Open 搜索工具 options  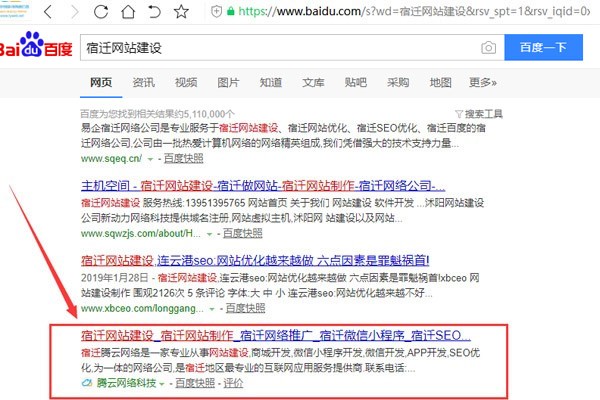(x=484, y=114)
